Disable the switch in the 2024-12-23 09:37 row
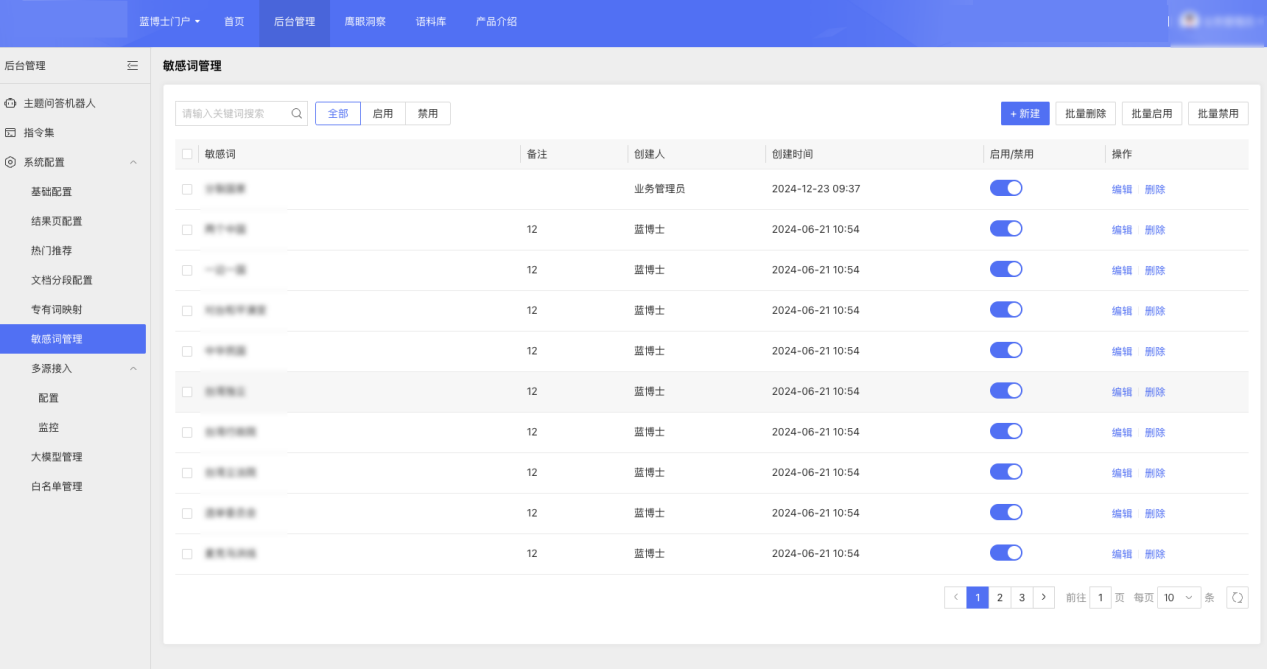The height and width of the screenshot is (669, 1267). coord(1006,188)
